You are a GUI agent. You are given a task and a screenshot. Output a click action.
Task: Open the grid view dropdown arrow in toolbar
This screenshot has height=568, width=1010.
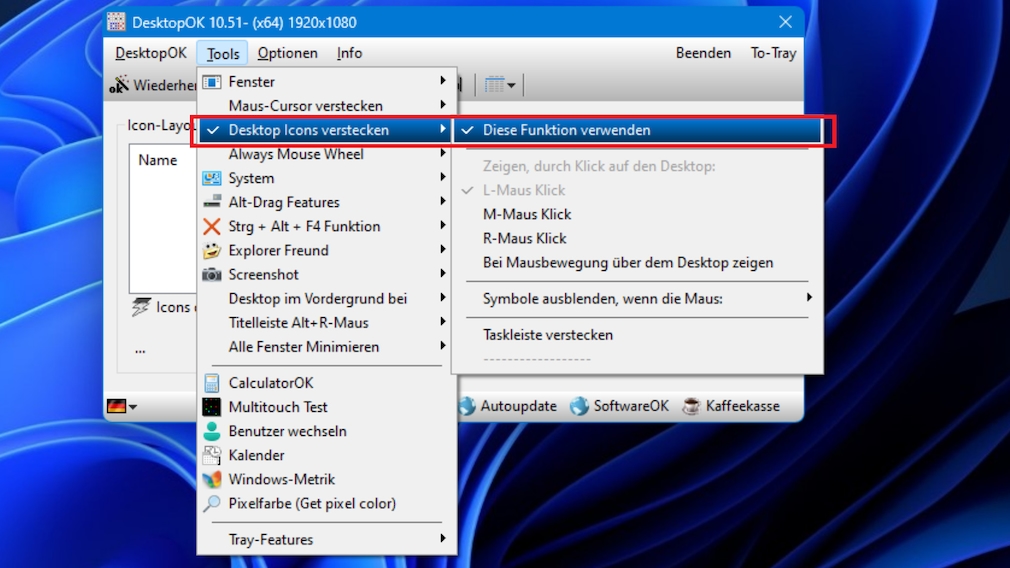[511, 86]
